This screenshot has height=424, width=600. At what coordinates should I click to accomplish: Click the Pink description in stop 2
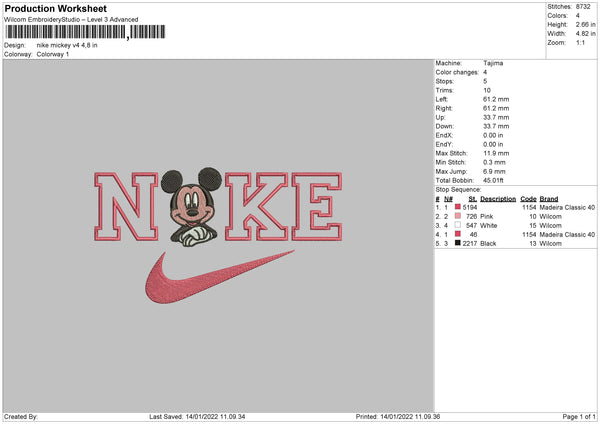point(487,217)
